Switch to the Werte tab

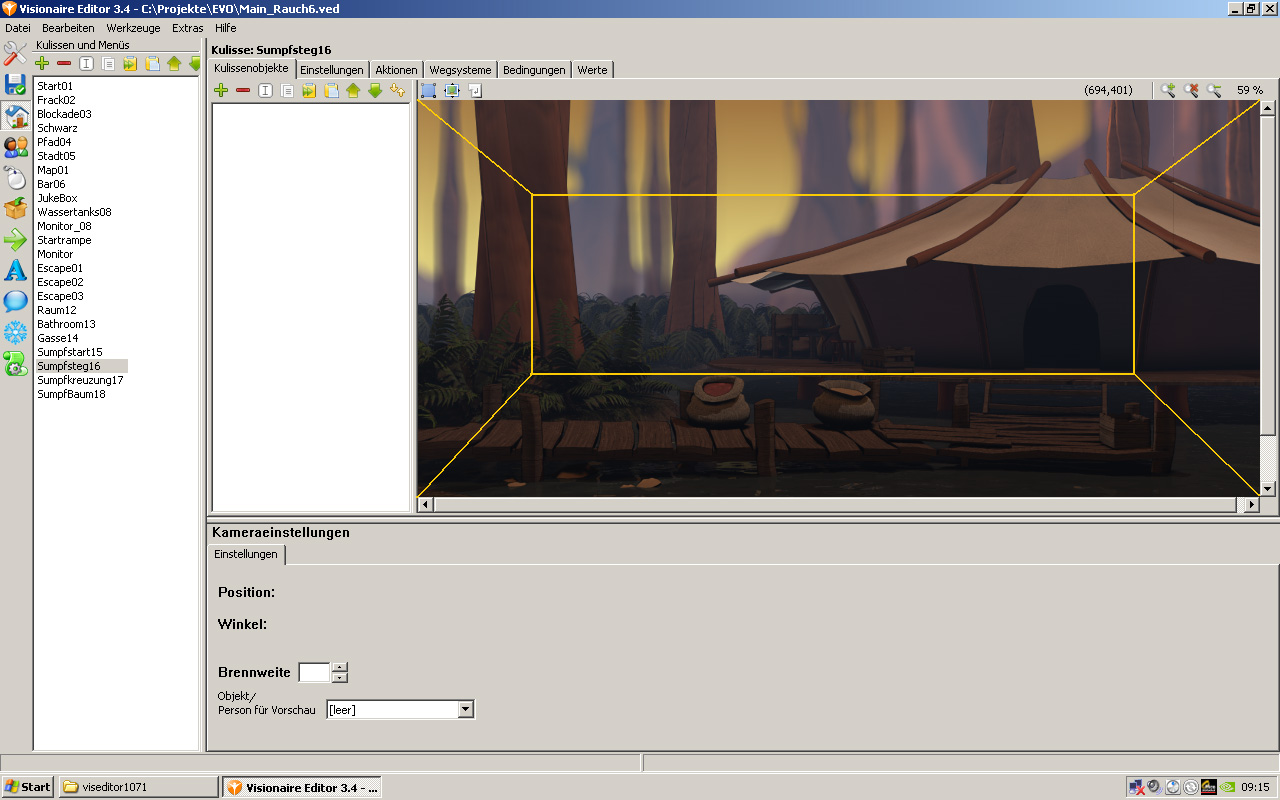pyautogui.click(x=592, y=70)
